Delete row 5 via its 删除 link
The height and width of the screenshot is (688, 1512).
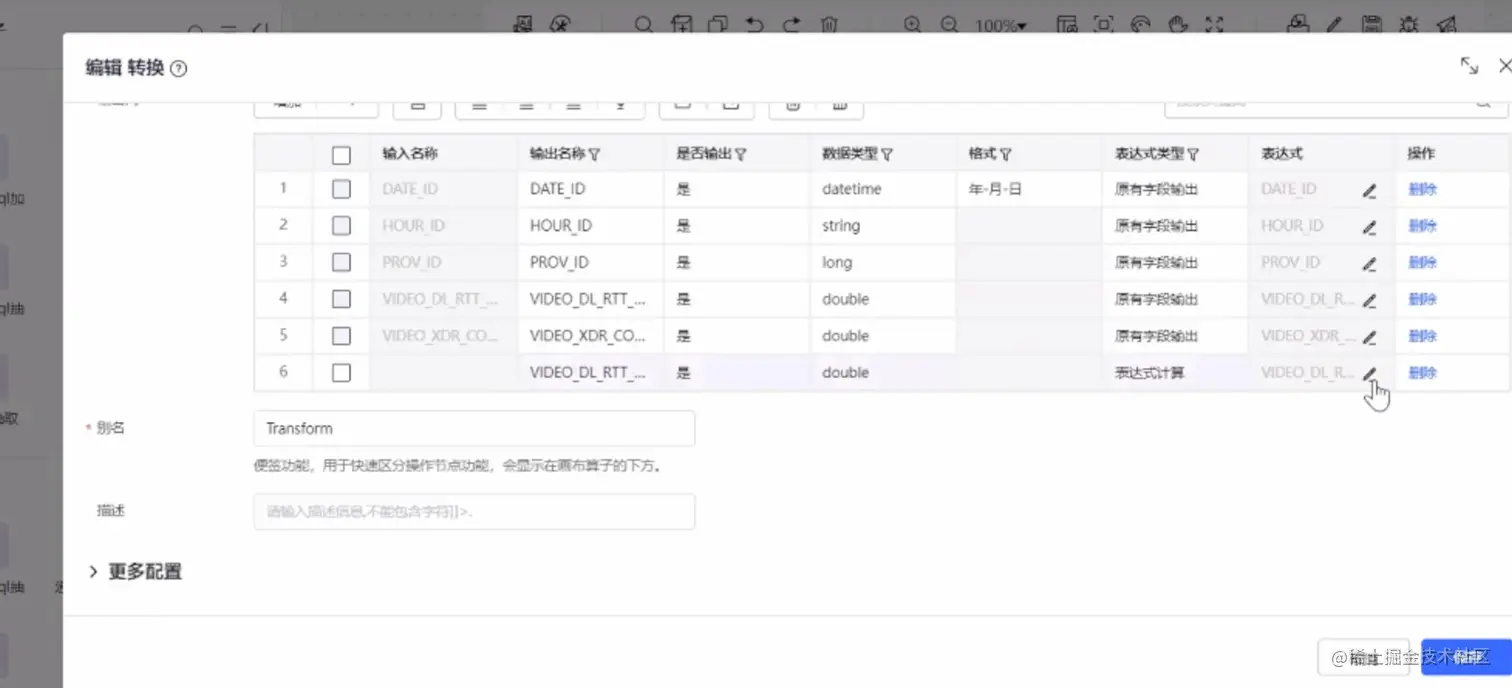point(1422,336)
